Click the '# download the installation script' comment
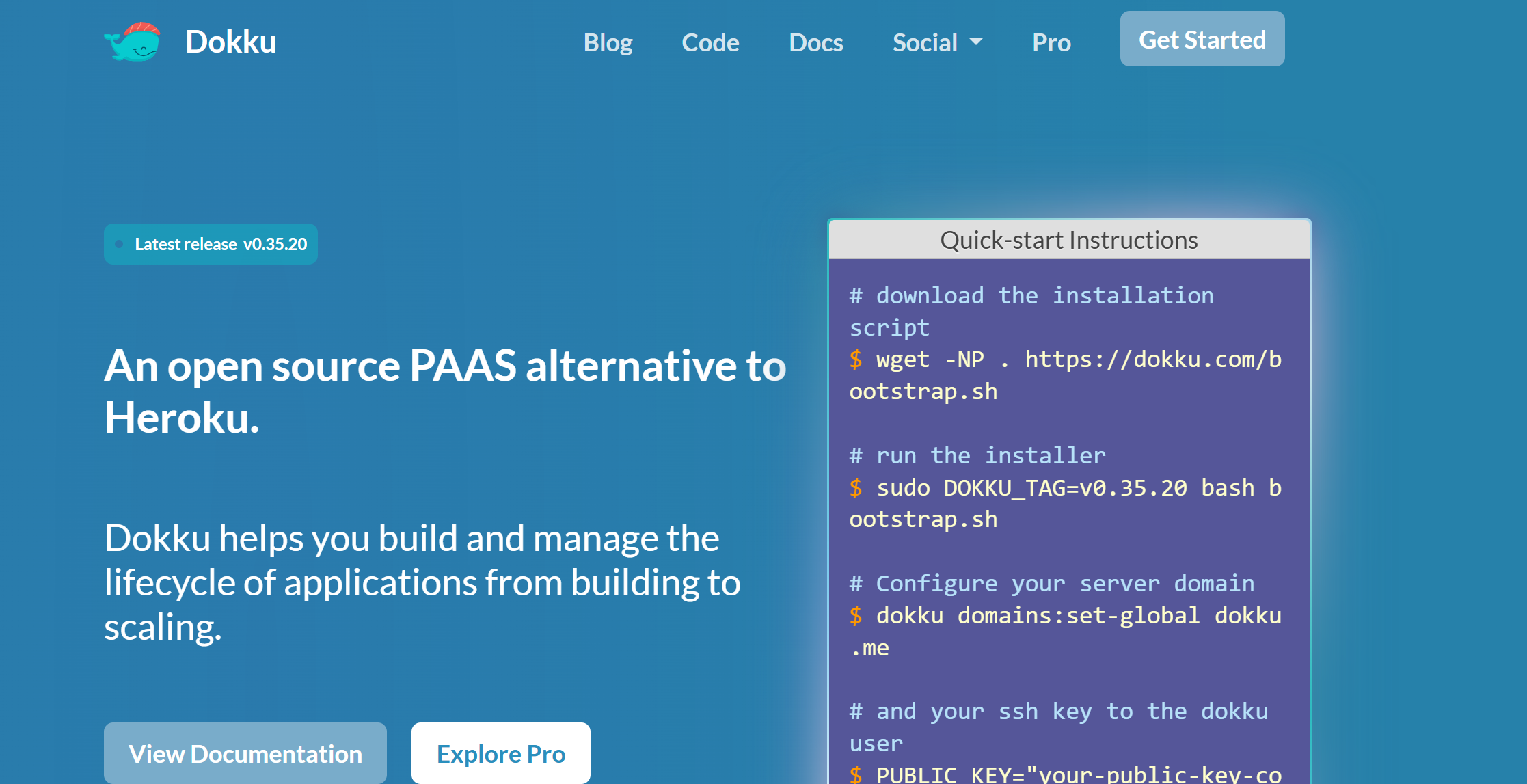Image resolution: width=1527 pixels, height=784 pixels. (1031, 312)
